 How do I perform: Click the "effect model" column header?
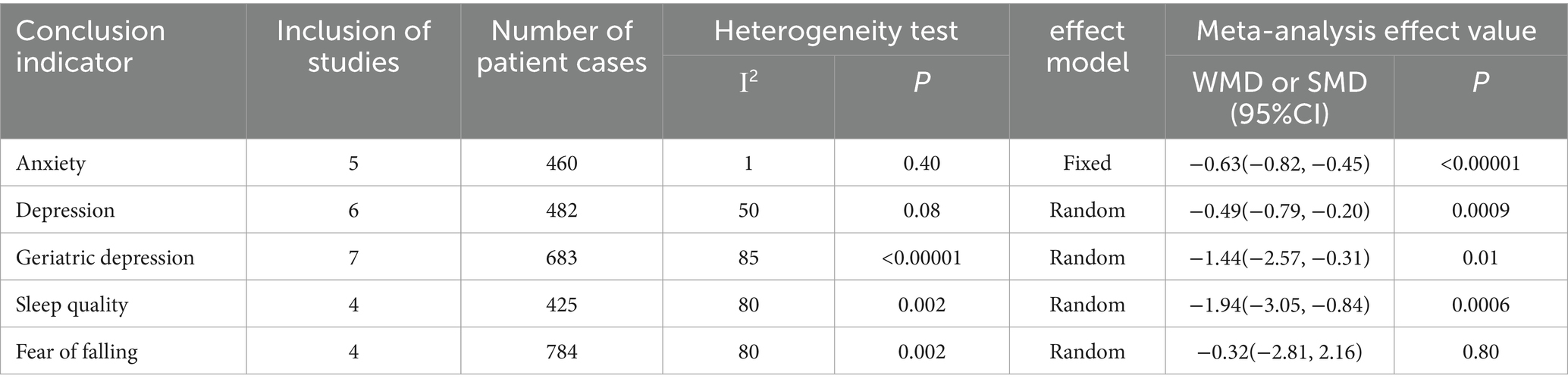click(x=1087, y=45)
